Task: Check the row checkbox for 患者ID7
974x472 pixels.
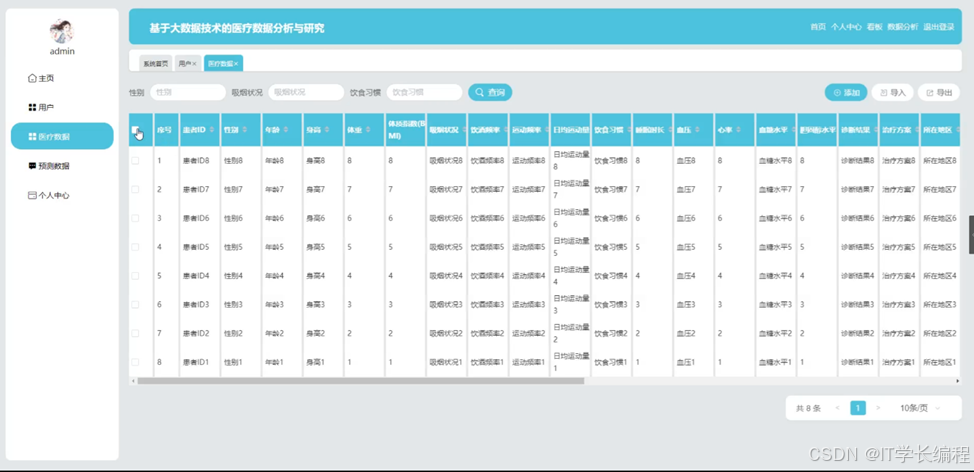Action: (x=135, y=189)
